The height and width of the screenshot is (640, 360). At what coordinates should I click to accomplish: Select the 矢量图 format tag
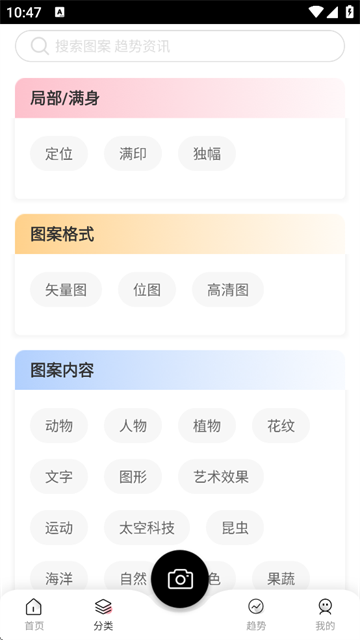66,290
